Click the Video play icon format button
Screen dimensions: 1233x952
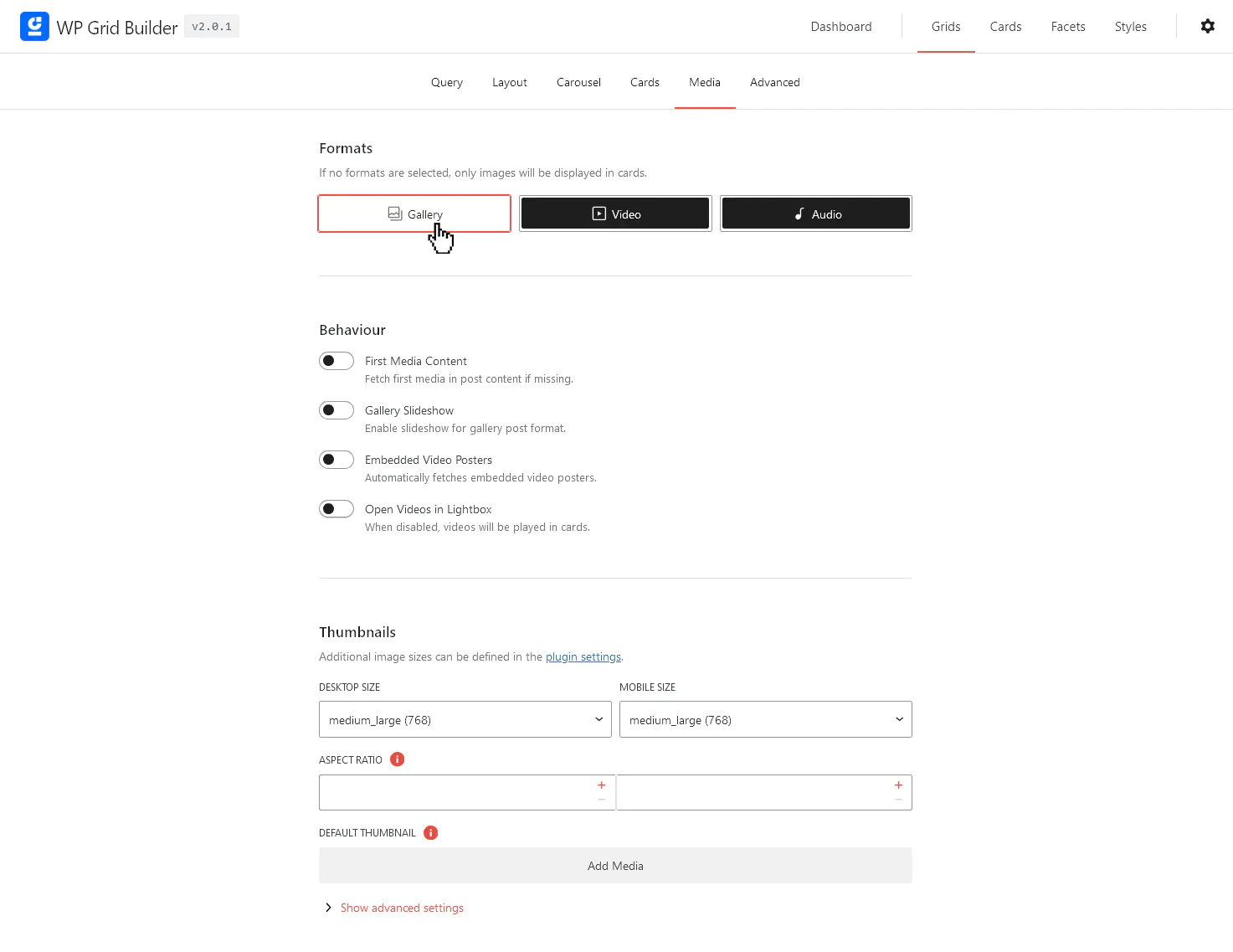[615, 214]
